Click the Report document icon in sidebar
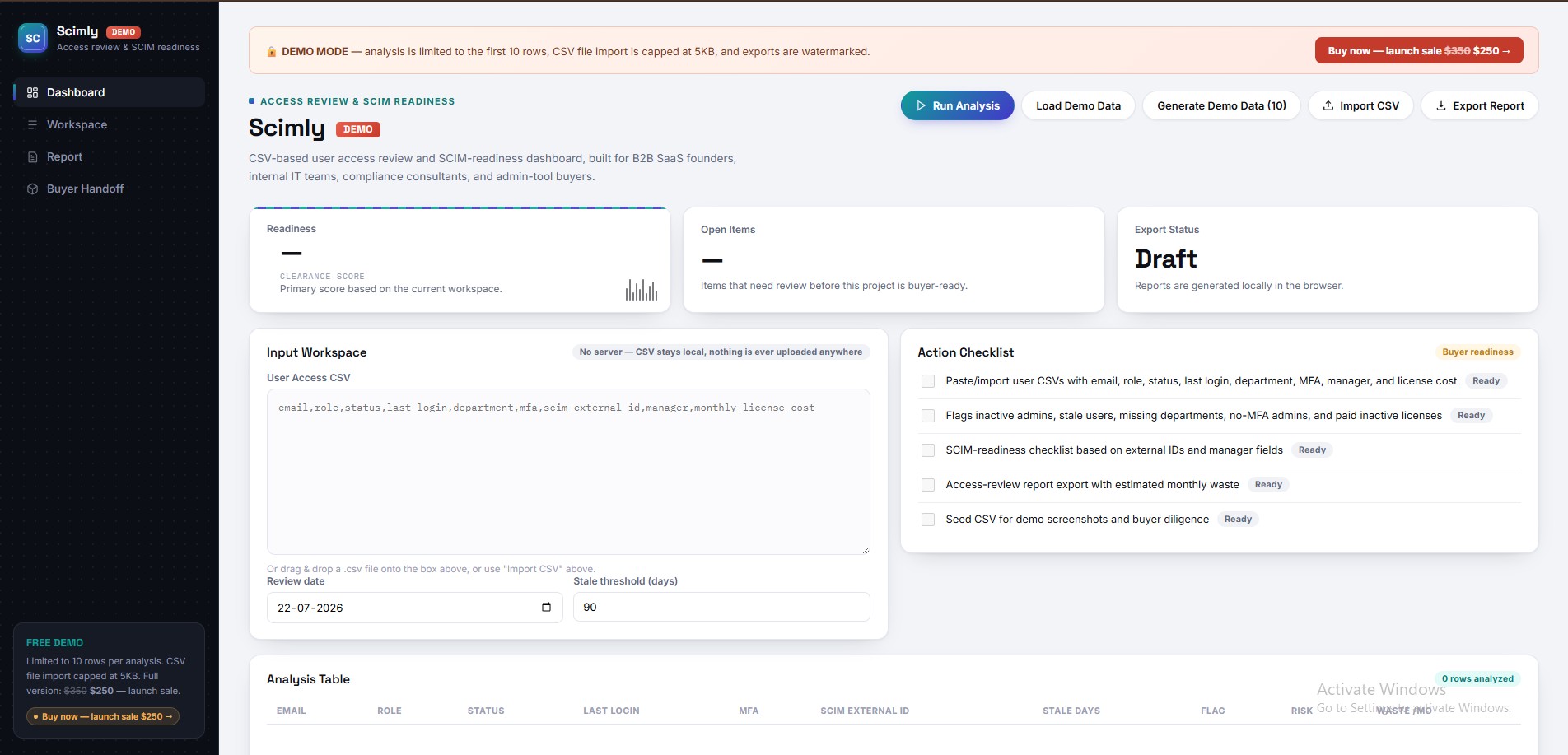Screen dimensions: 1568x755 [x=33, y=157]
